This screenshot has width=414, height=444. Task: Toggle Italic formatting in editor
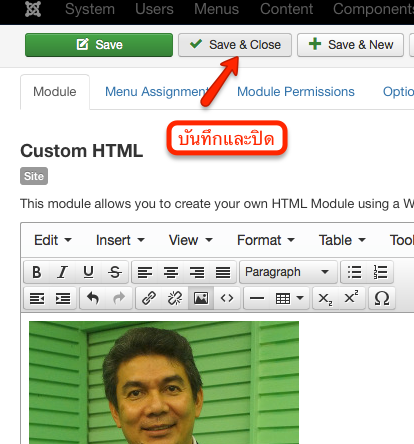[x=62, y=272]
